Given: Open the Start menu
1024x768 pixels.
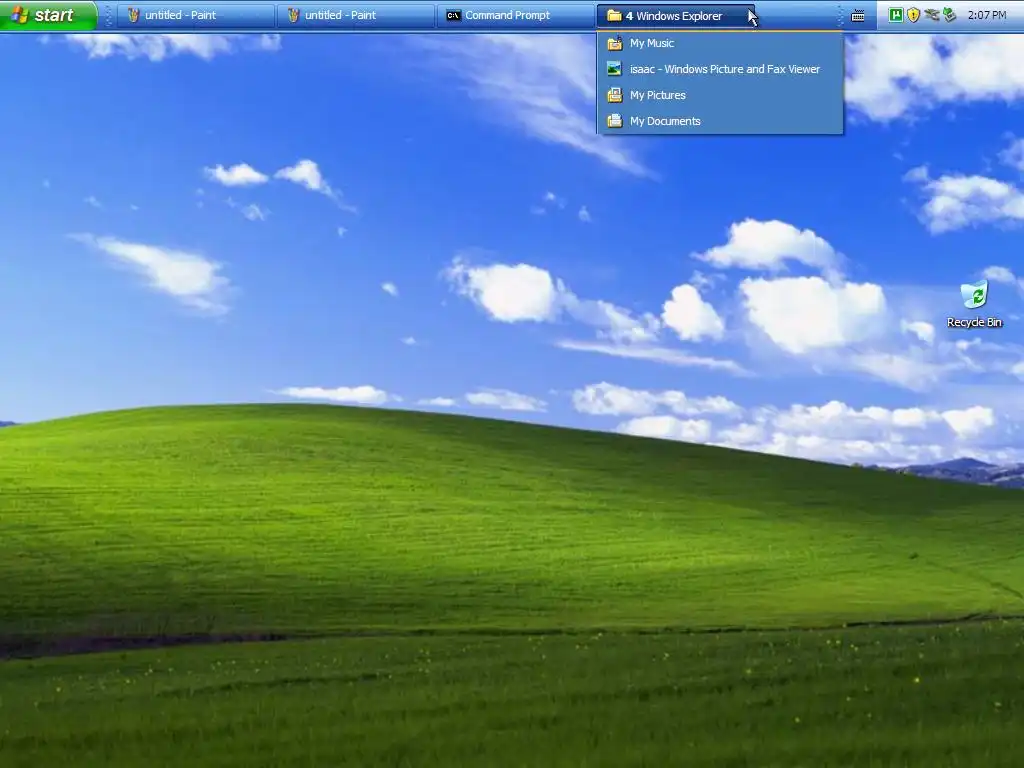Looking at the screenshot, I should [x=48, y=15].
